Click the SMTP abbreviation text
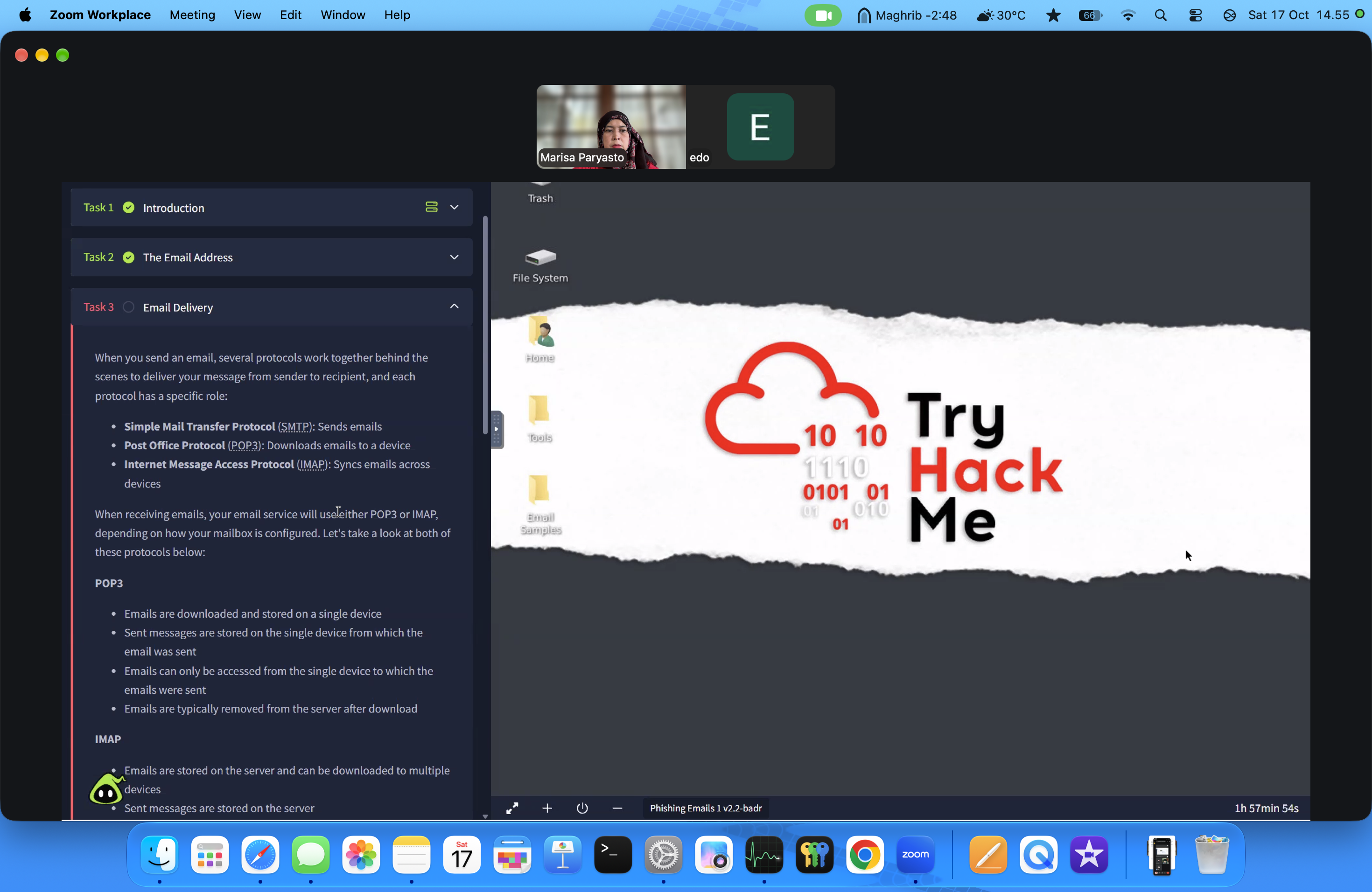1372x892 pixels. [x=294, y=426]
